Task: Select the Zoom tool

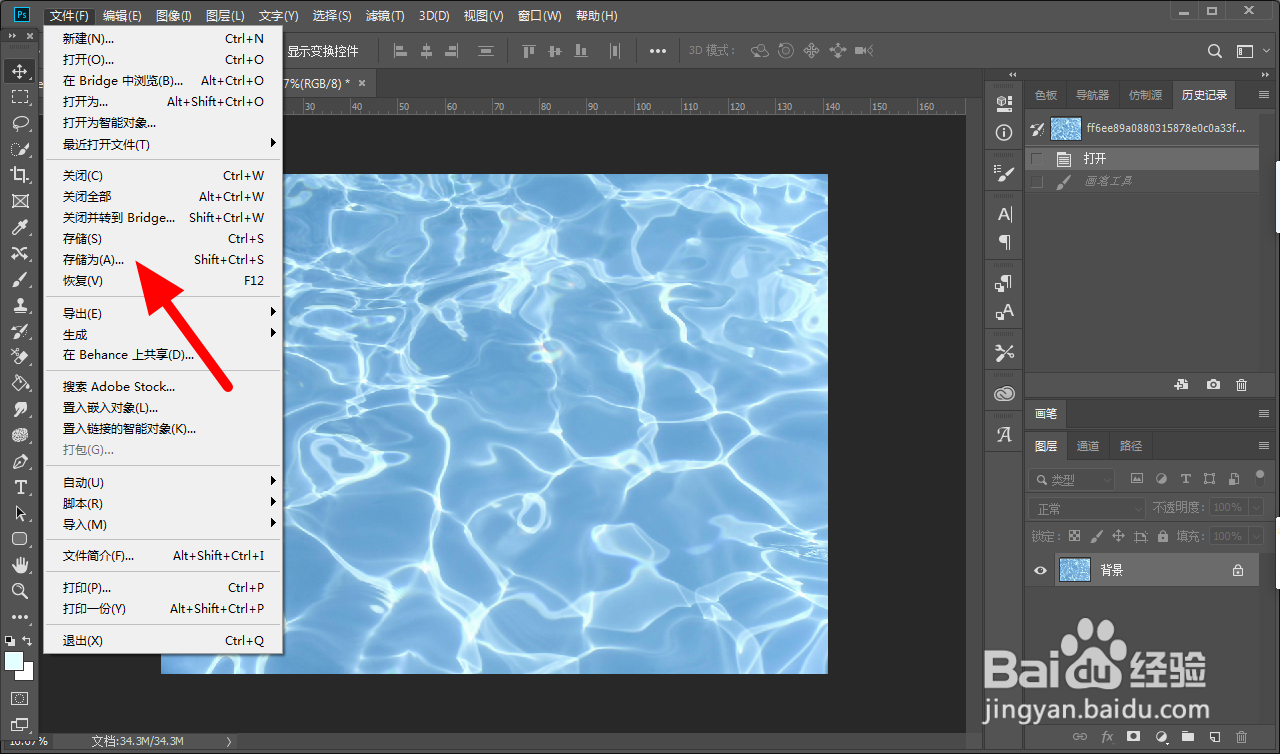Action: [x=19, y=591]
